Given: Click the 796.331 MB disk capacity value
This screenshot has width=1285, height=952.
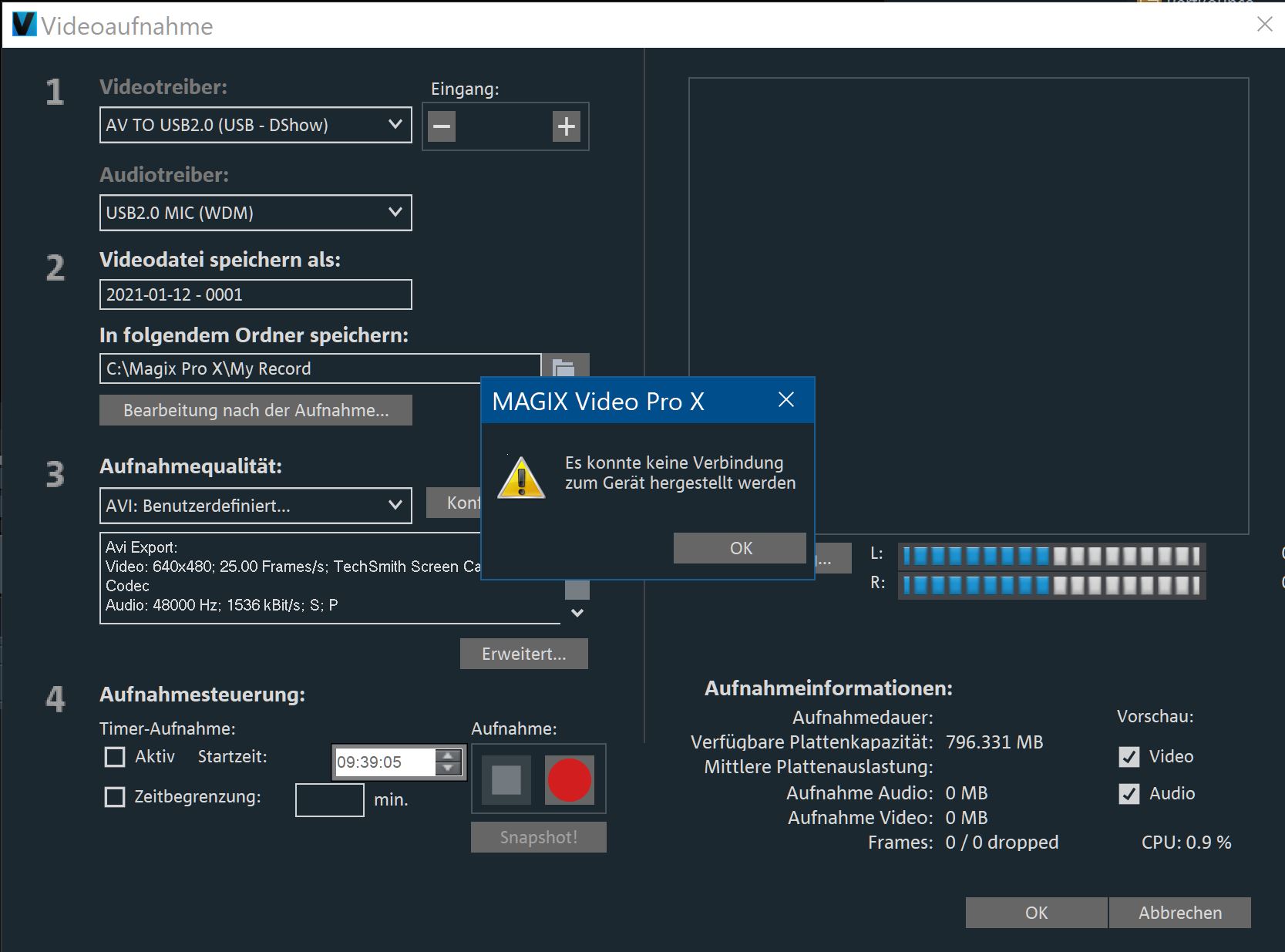Looking at the screenshot, I should click(x=994, y=742).
